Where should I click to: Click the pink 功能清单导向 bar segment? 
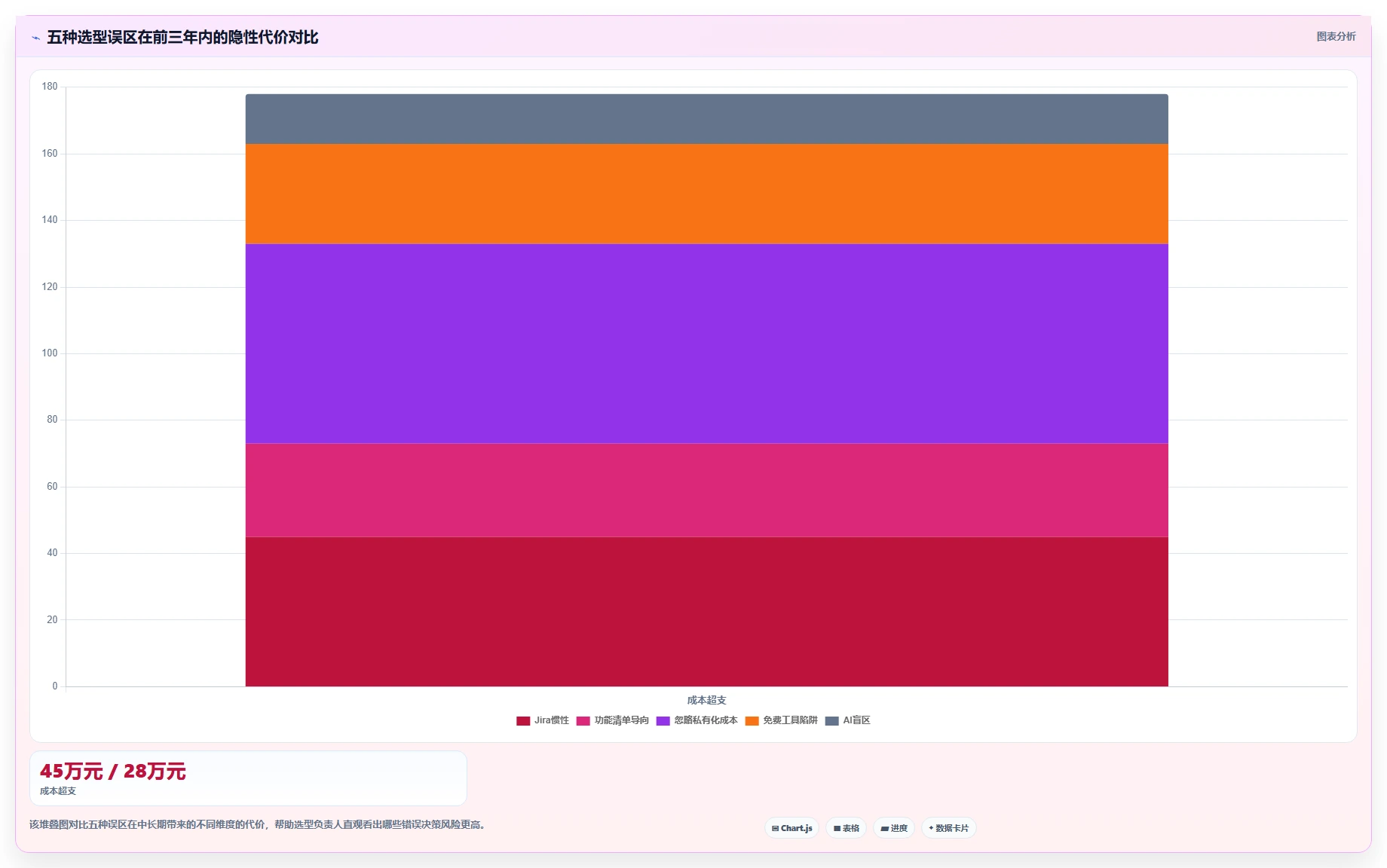pyautogui.click(x=706, y=490)
